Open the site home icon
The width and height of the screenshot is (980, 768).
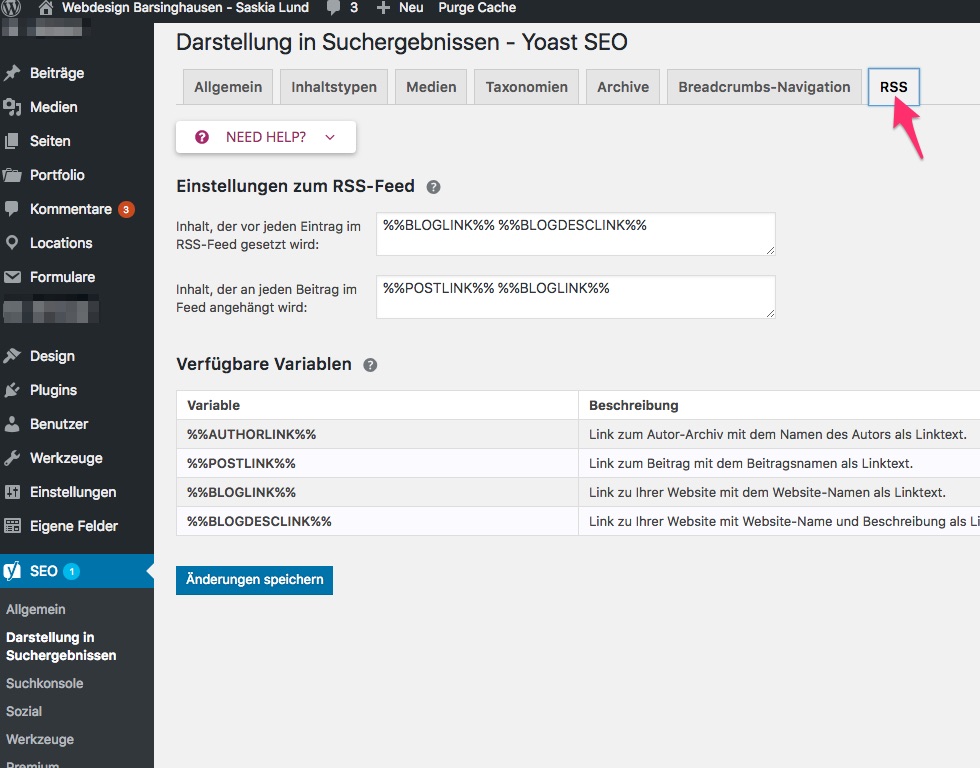pos(45,8)
